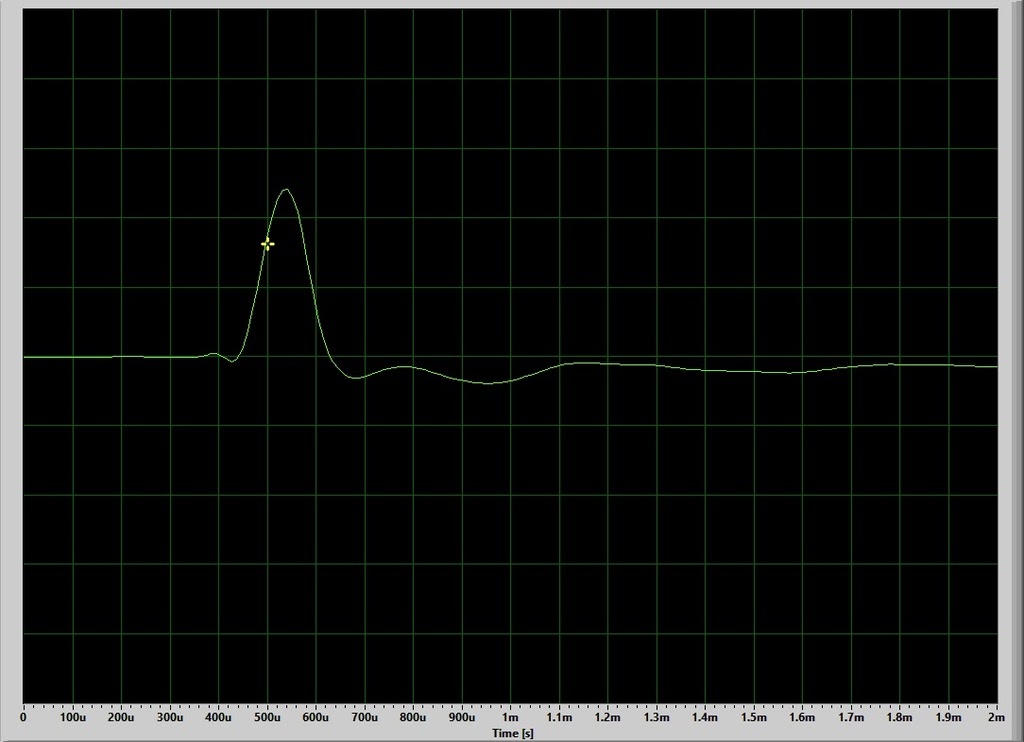Click the 800u time axis label
The width and height of the screenshot is (1024, 742).
[x=413, y=717]
